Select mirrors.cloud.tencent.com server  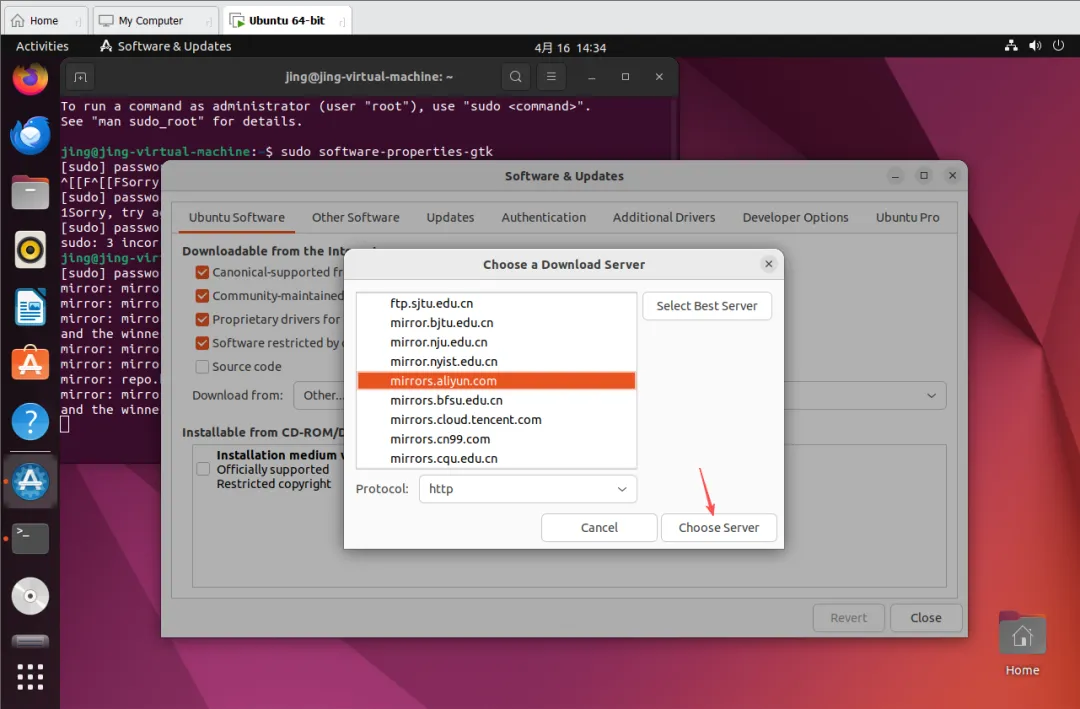point(496,420)
